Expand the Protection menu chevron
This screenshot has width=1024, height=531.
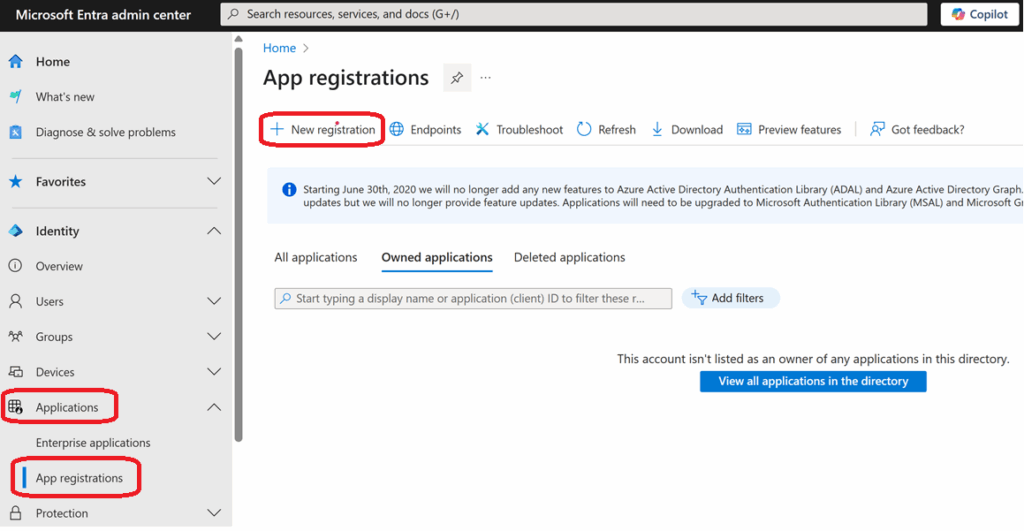pyautogui.click(x=214, y=513)
